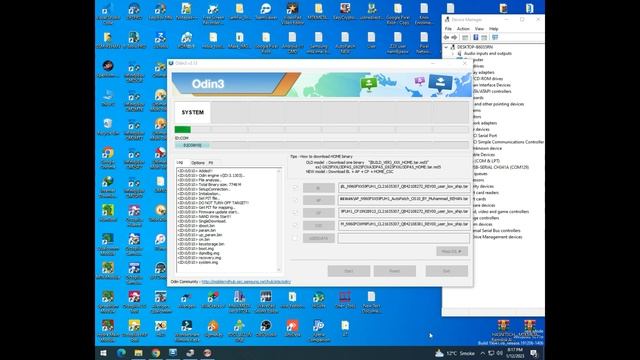
Task: Open the Mass D/L dropdown button
Action: [x=452, y=251]
